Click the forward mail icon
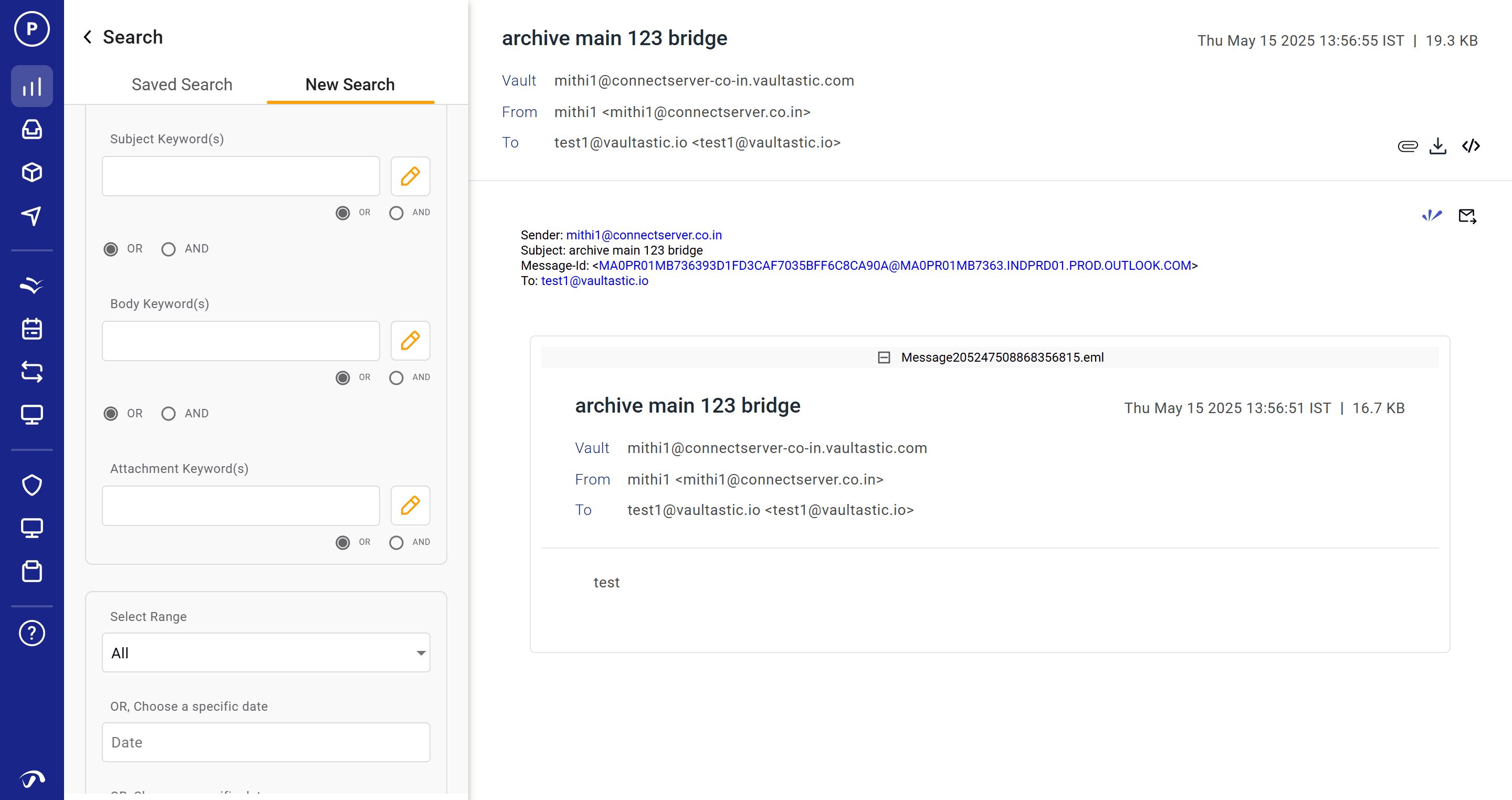The image size is (1512, 800). [x=1467, y=216]
